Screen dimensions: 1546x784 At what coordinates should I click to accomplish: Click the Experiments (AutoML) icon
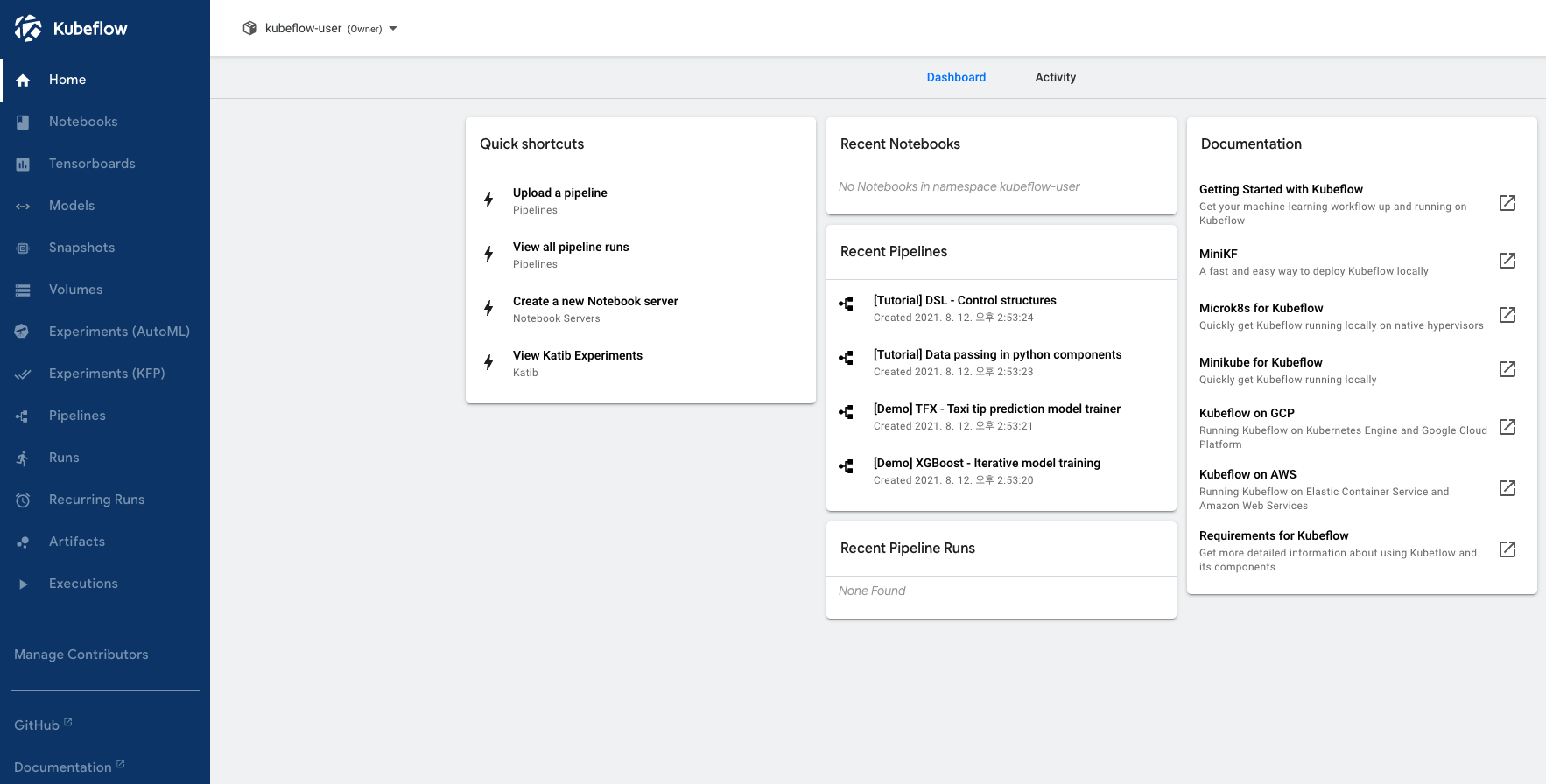point(23,332)
